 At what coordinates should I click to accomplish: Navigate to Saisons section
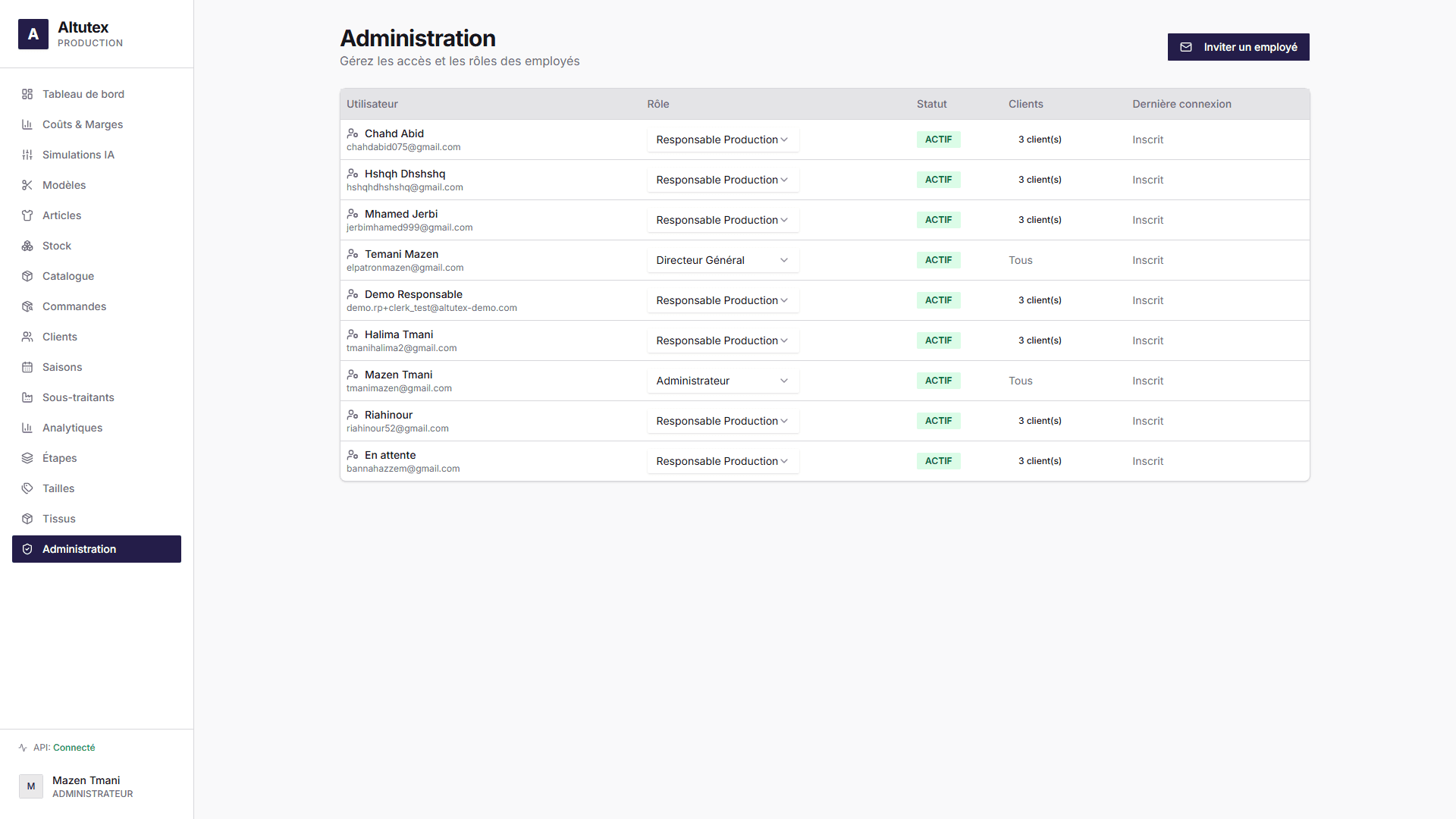[x=96, y=367]
